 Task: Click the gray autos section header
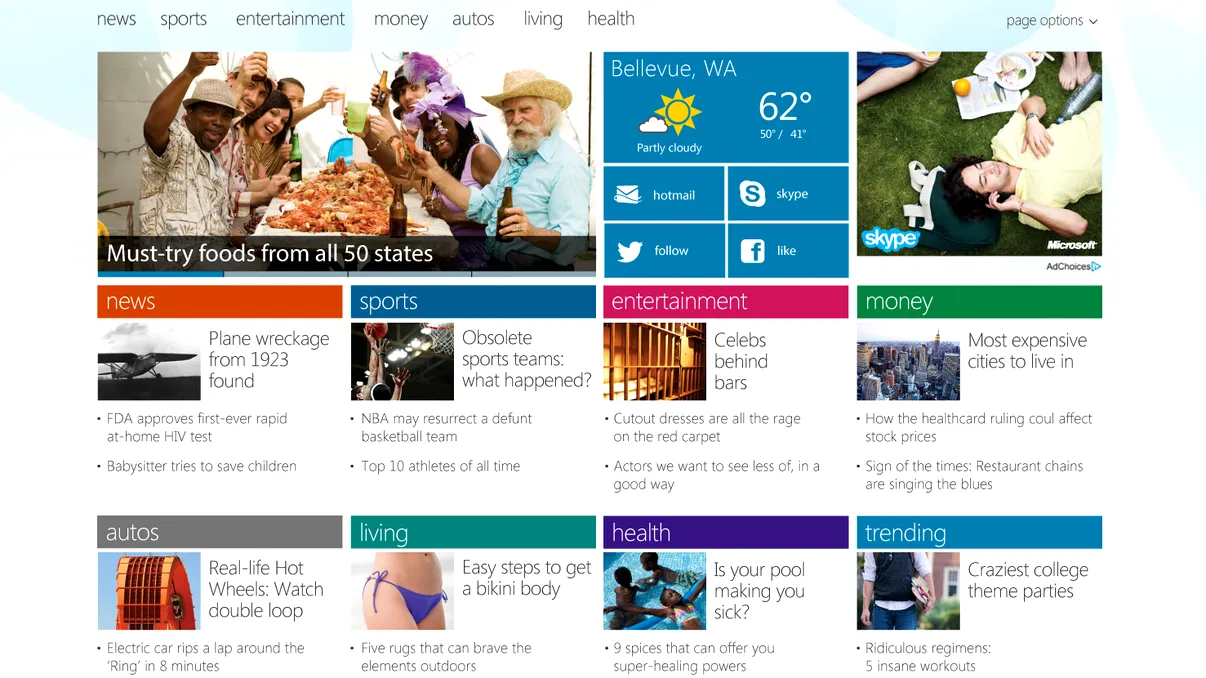coord(220,532)
